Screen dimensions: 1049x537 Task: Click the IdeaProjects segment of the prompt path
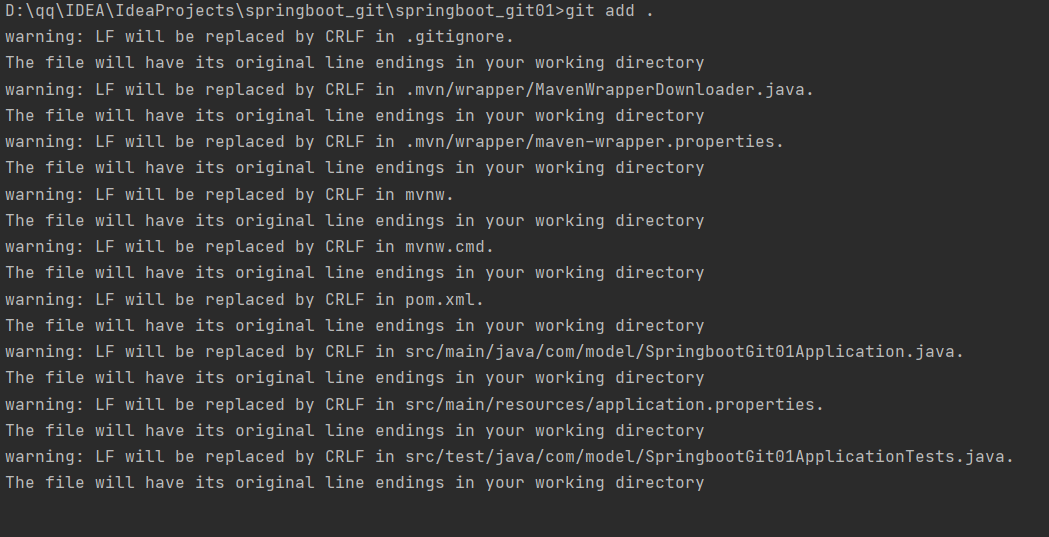(x=175, y=11)
